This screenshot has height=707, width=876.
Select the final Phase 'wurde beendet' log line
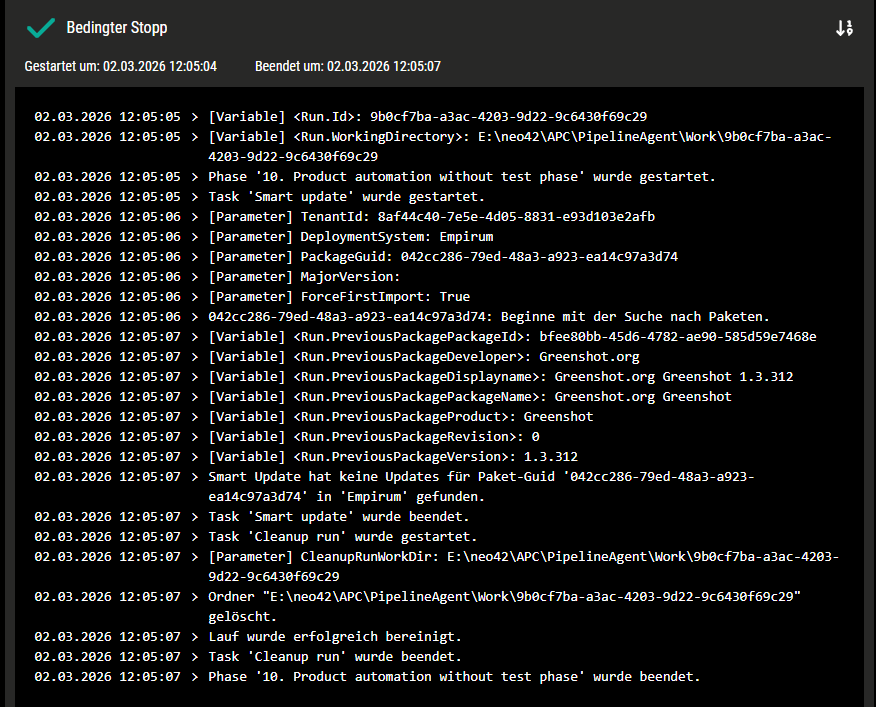click(454, 677)
